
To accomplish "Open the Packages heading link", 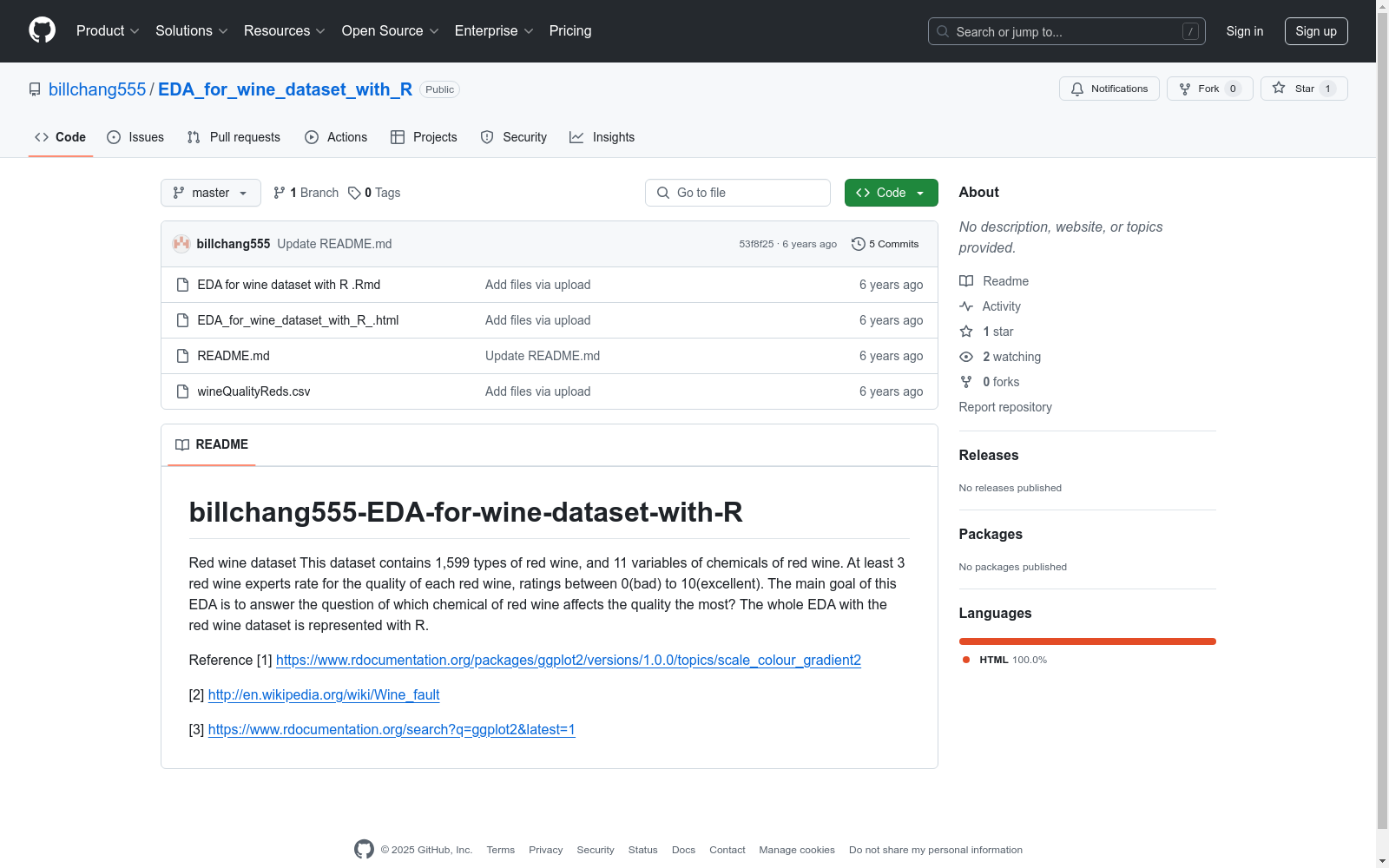I will click(991, 534).
